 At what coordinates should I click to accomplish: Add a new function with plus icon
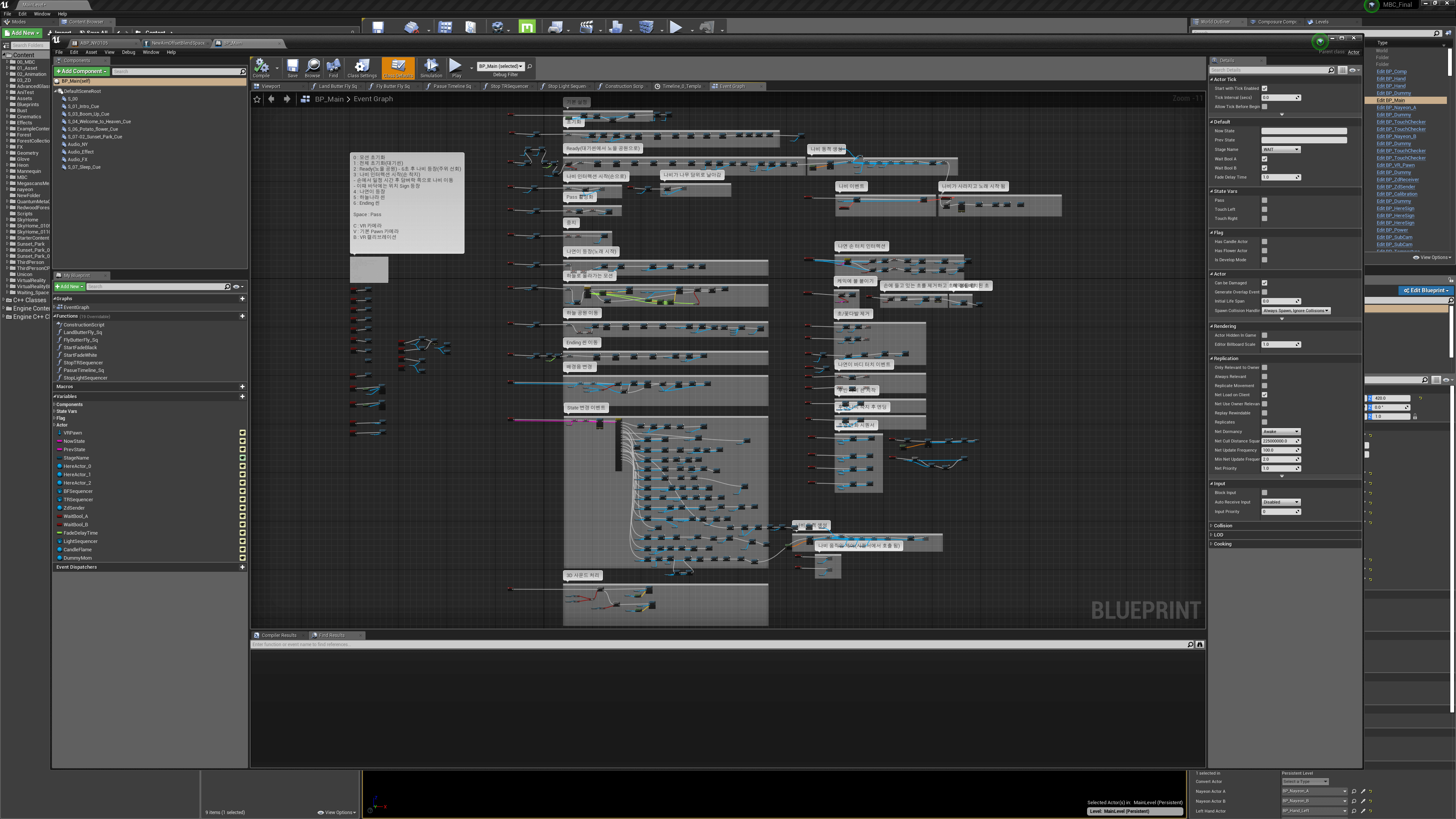point(243,316)
